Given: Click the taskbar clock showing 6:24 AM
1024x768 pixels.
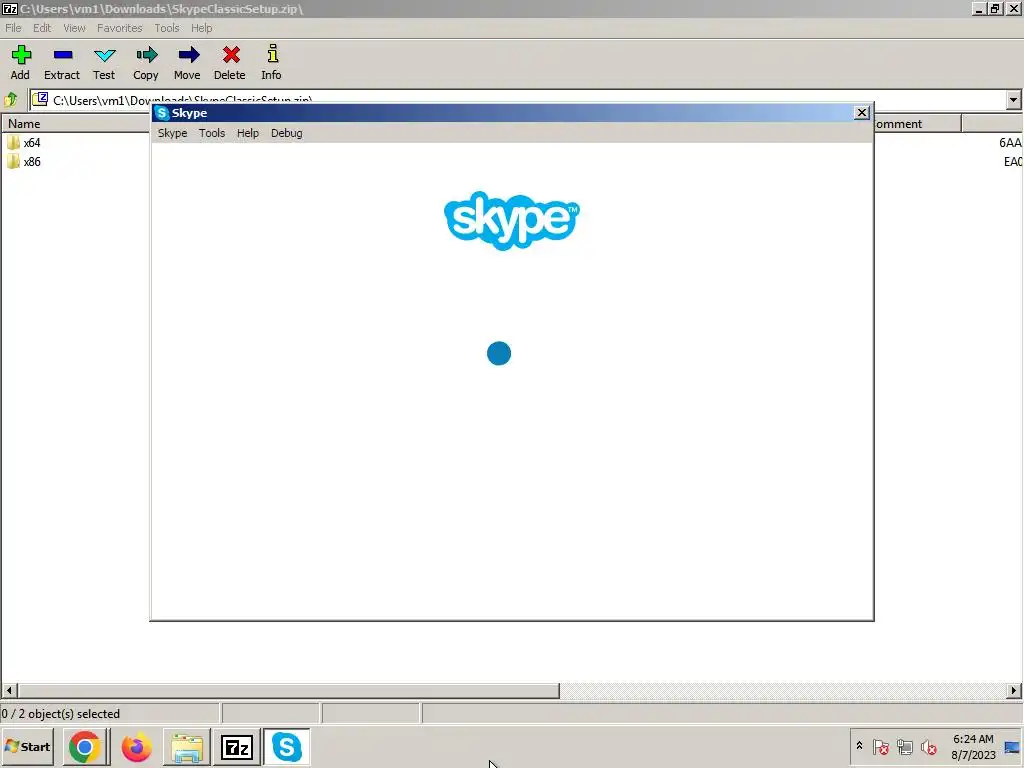Looking at the screenshot, I should (973, 747).
